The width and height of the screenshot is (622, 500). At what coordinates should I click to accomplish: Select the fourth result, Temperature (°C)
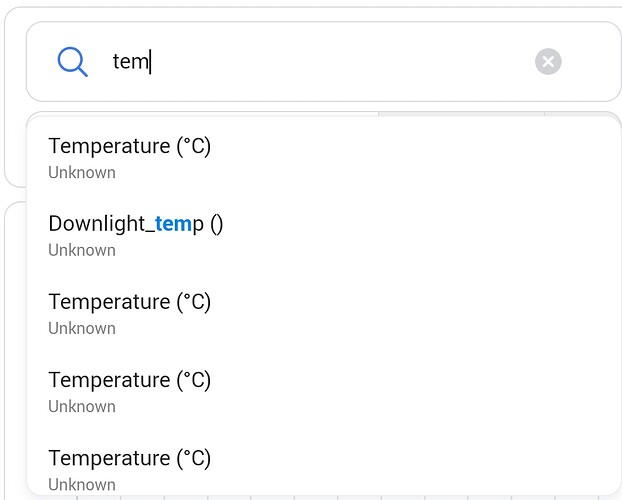click(129, 380)
